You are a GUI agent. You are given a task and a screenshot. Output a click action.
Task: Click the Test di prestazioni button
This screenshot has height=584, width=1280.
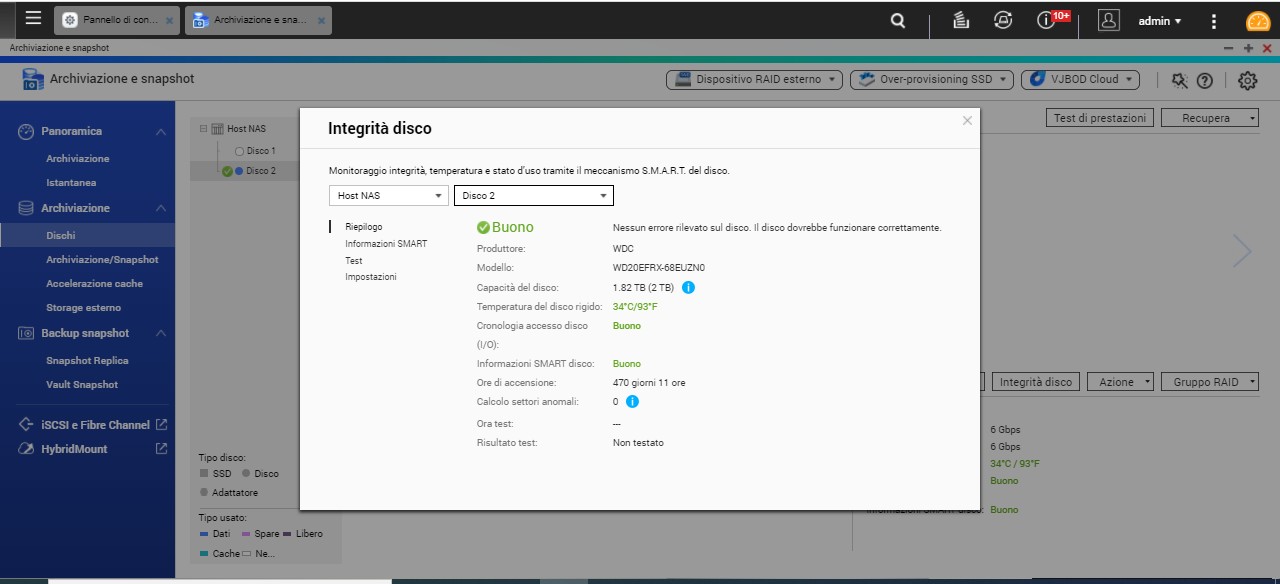(x=1099, y=118)
